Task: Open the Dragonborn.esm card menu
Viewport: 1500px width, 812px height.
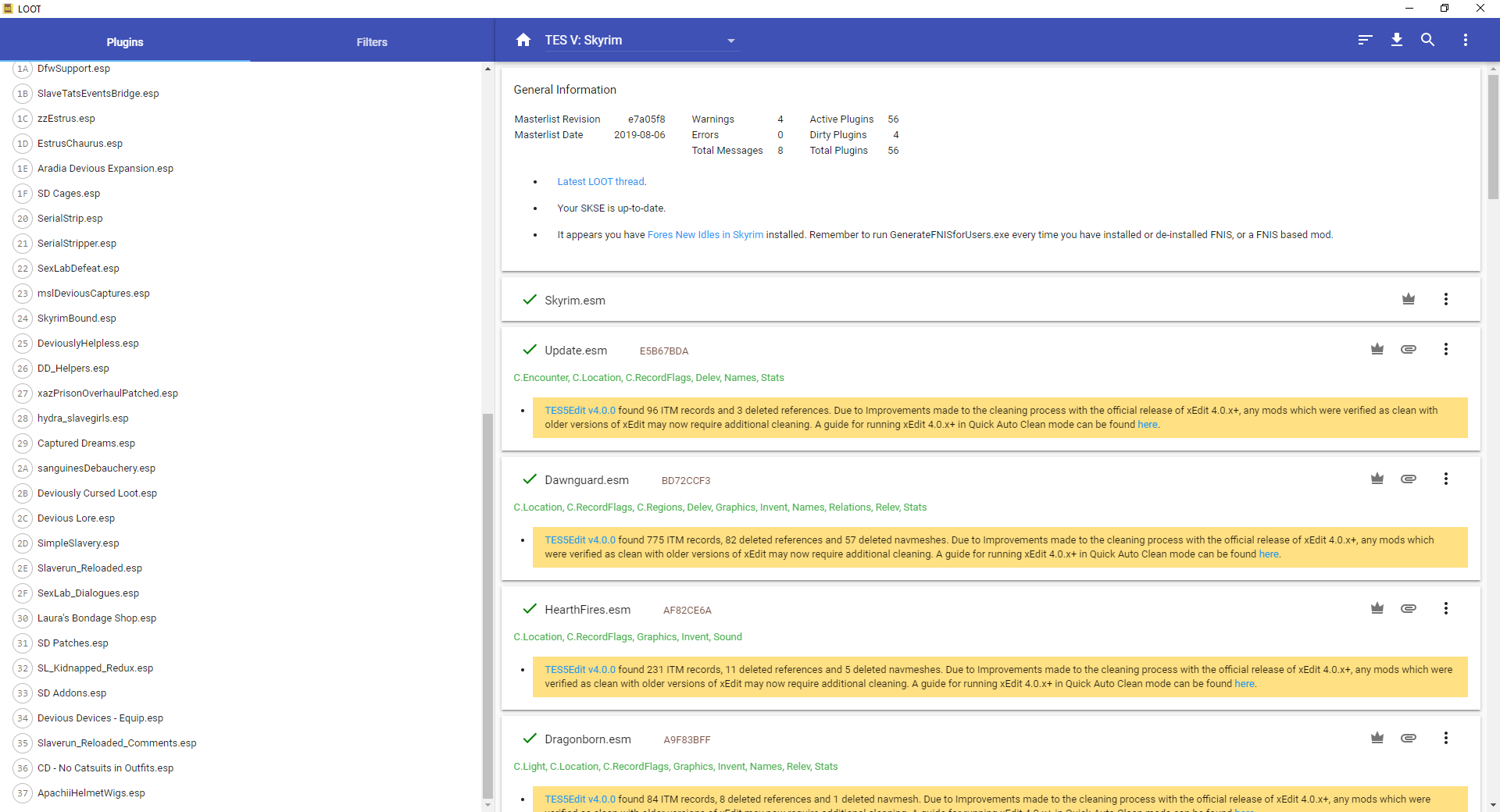Action: [x=1446, y=738]
